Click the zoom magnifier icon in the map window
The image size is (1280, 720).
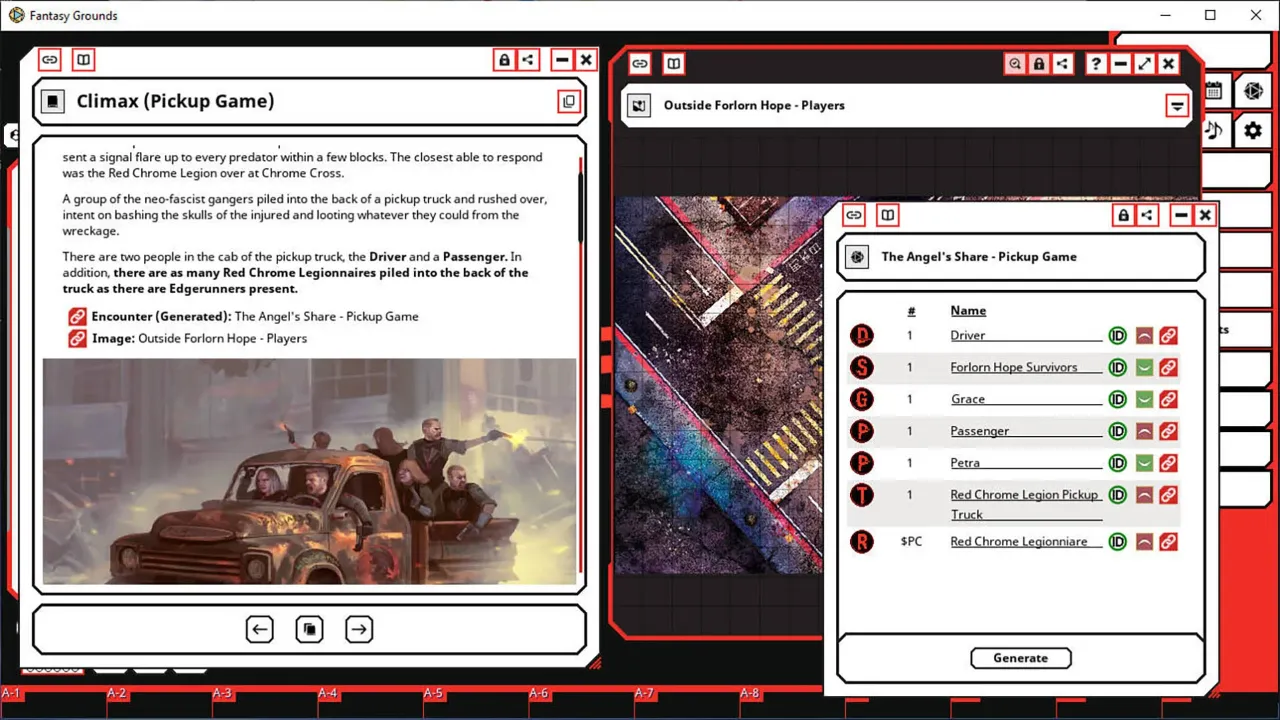click(x=1015, y=64)
